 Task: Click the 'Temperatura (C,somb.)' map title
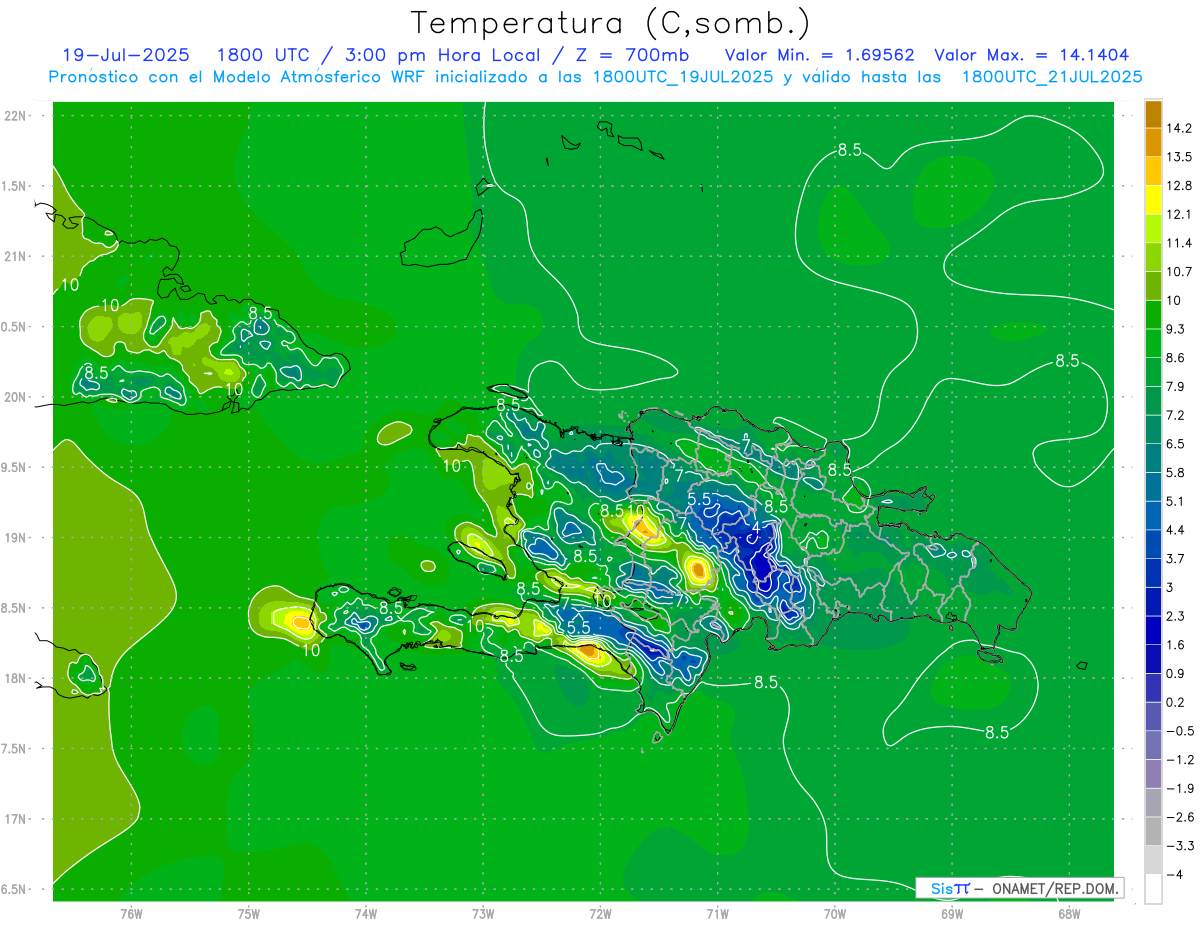pos(610,22)
